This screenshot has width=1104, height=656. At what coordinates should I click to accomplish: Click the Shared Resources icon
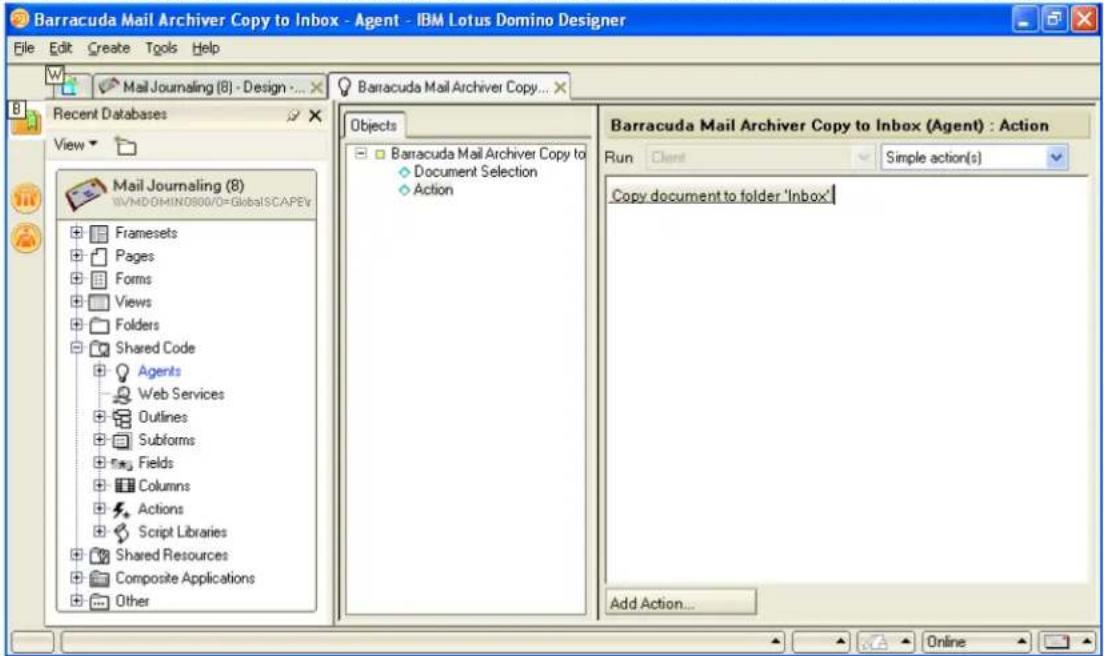[x=99, y=556]
